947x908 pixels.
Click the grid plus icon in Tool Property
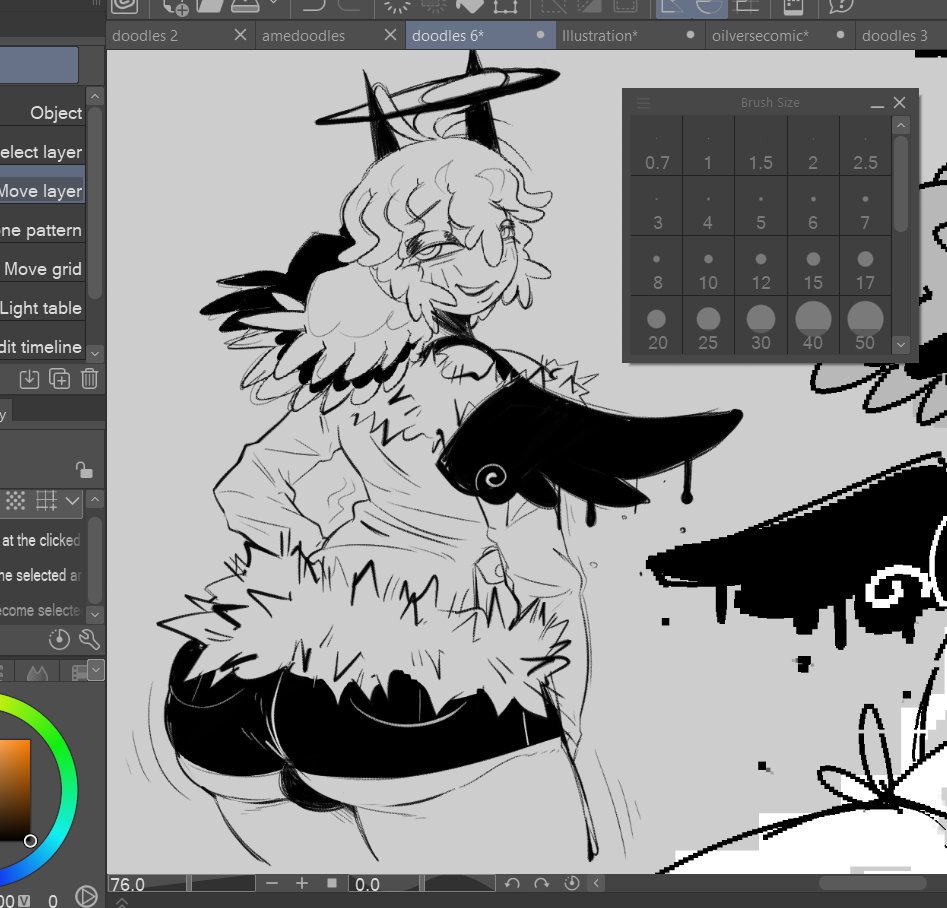(x=46, y=501)
